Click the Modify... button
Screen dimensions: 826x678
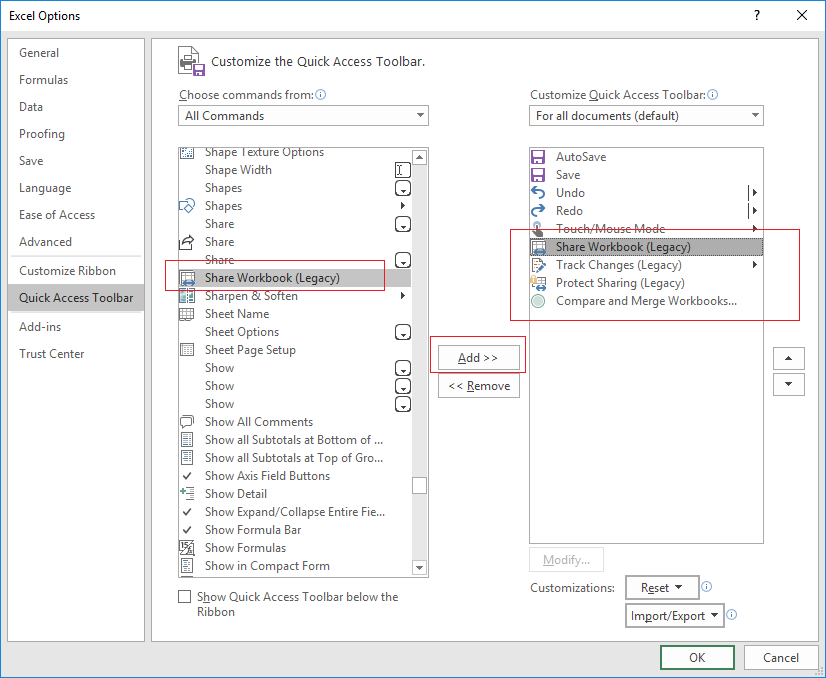pos(566,559)
